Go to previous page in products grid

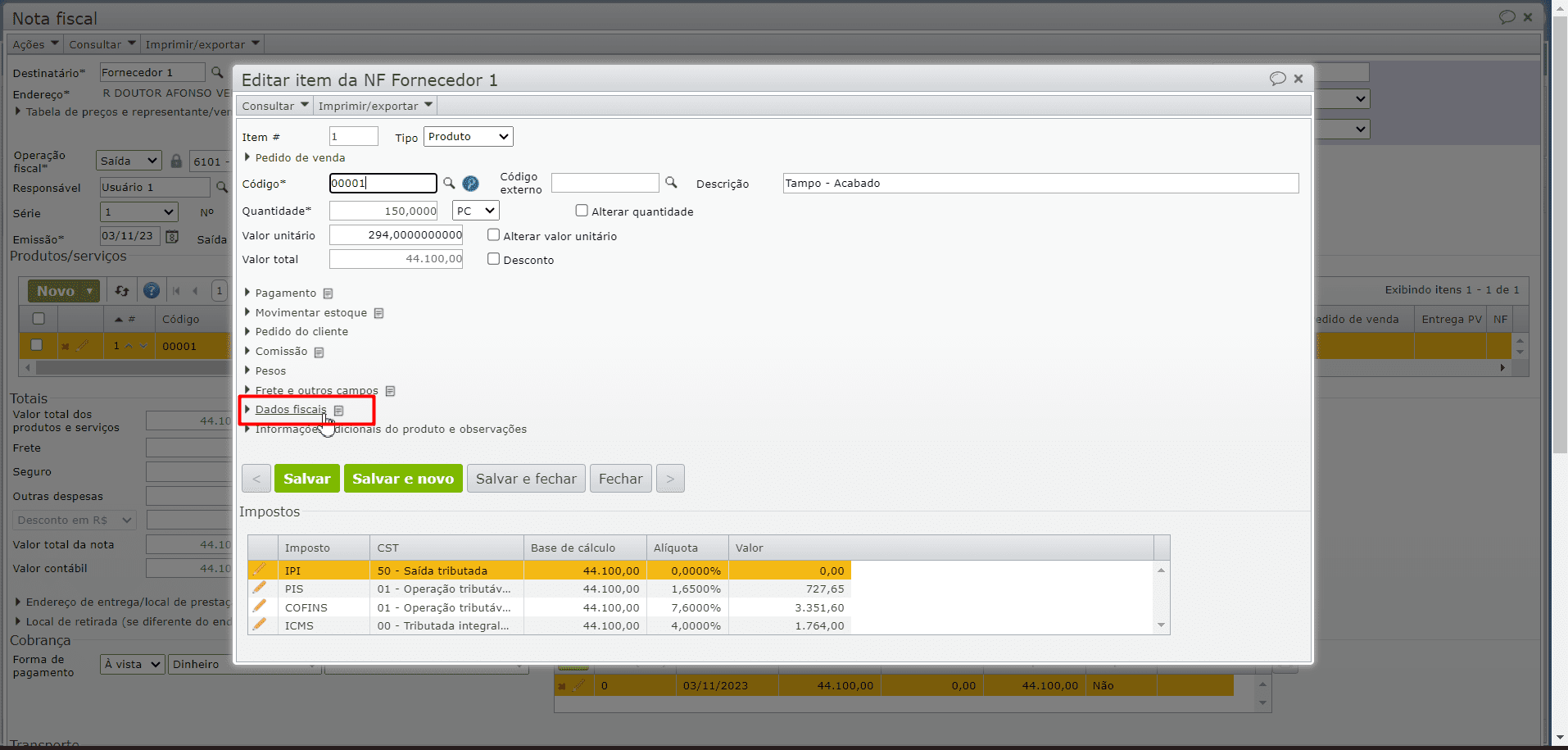pyautogui.click(x=195, y=291)
